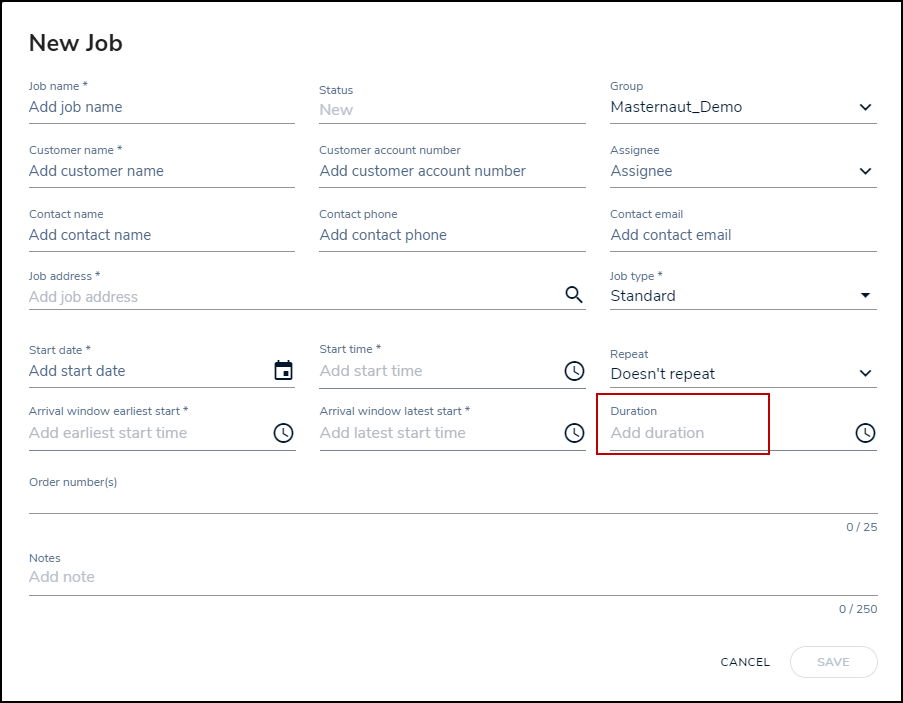Focus the customer account number field
Viewport: 903px width, 703px height.
click(453, 171)
